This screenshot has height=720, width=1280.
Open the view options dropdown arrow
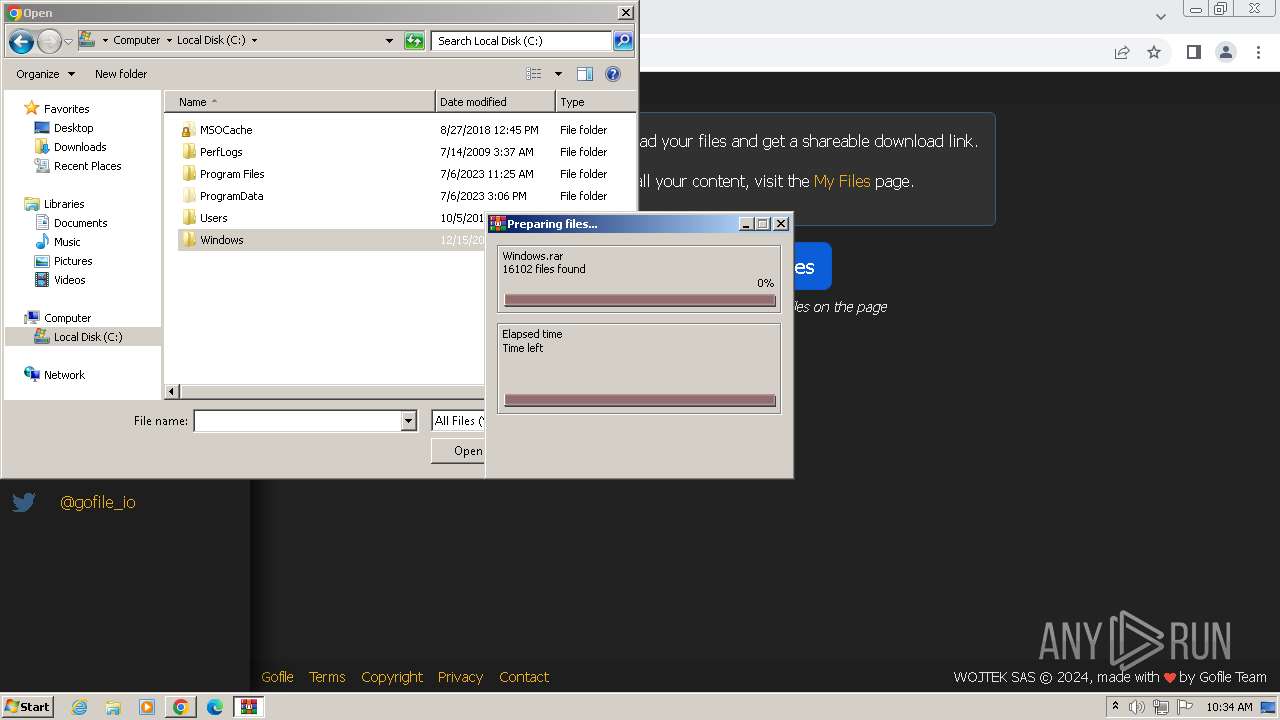pyautogui.click(x=558, y=74)
